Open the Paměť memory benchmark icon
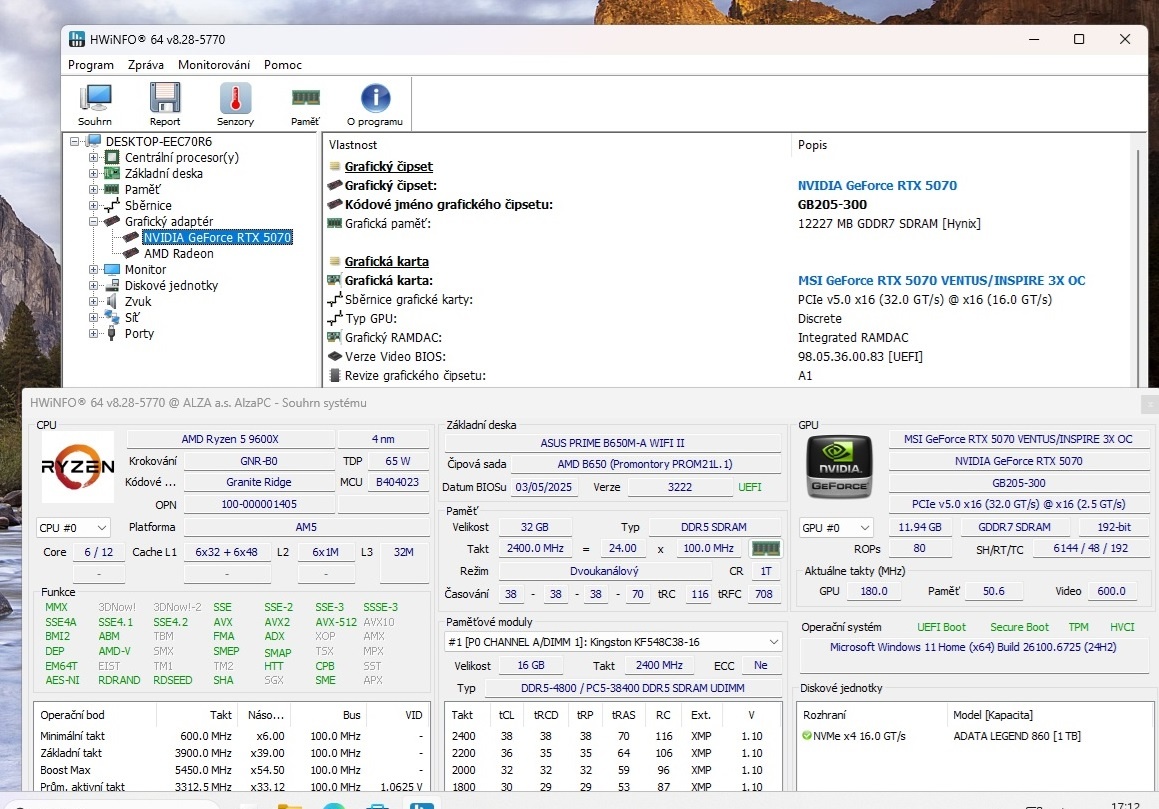The height and width of the screenshot is (809, 1159). [304, 101]
